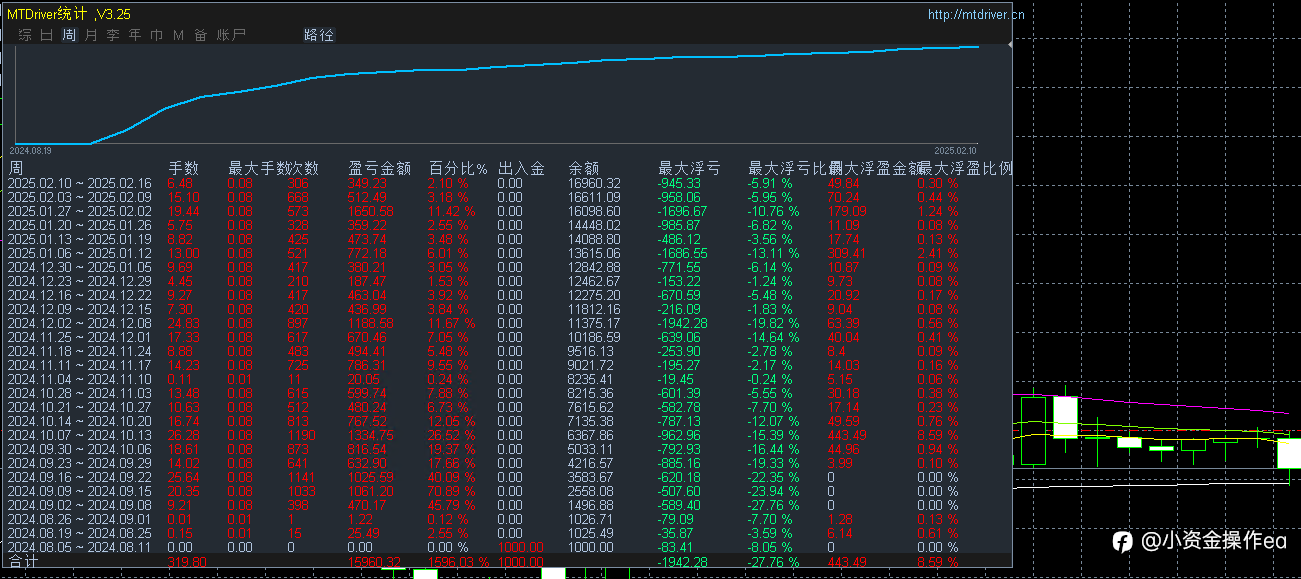Viewport: 1301px width, 579px height.
Task: Open the 币 symbol tab
Action: (x=157, y=35)
